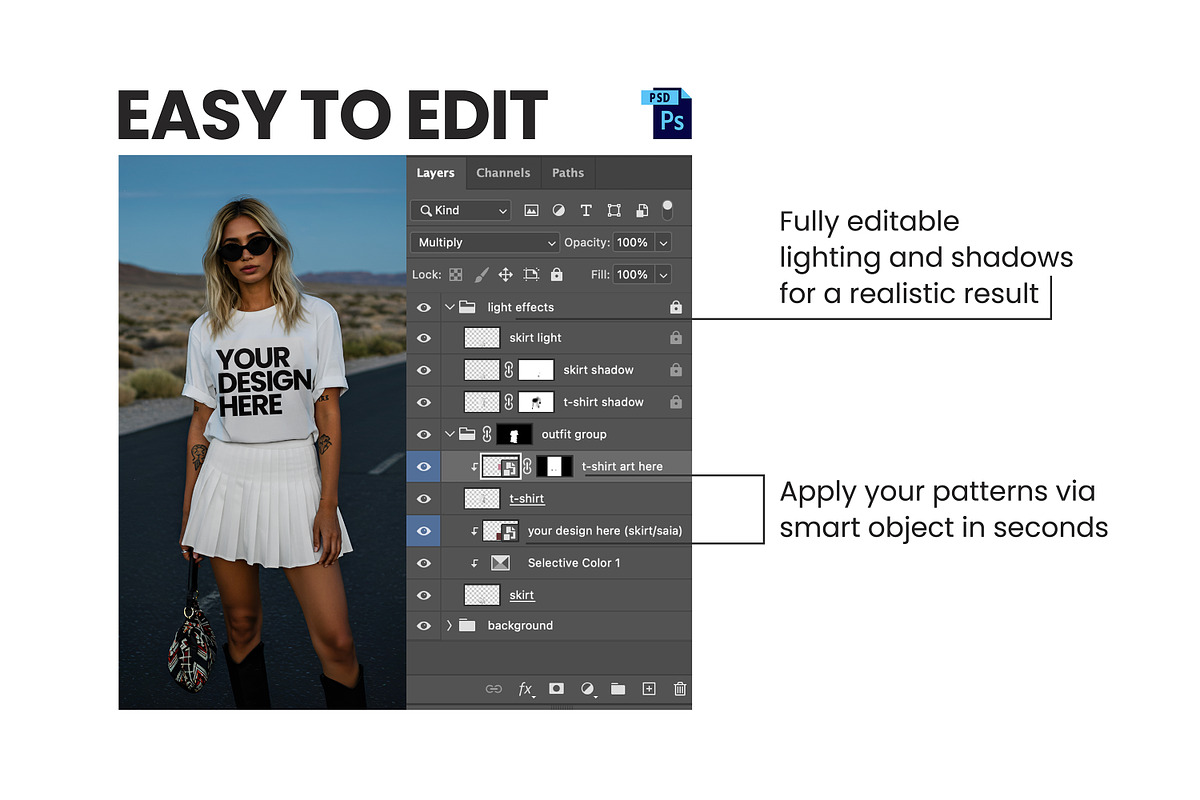This screenshot has height=800, width=1200.
Task: Lock transparent pixels checkerboard icon
Action: [456, 274]
